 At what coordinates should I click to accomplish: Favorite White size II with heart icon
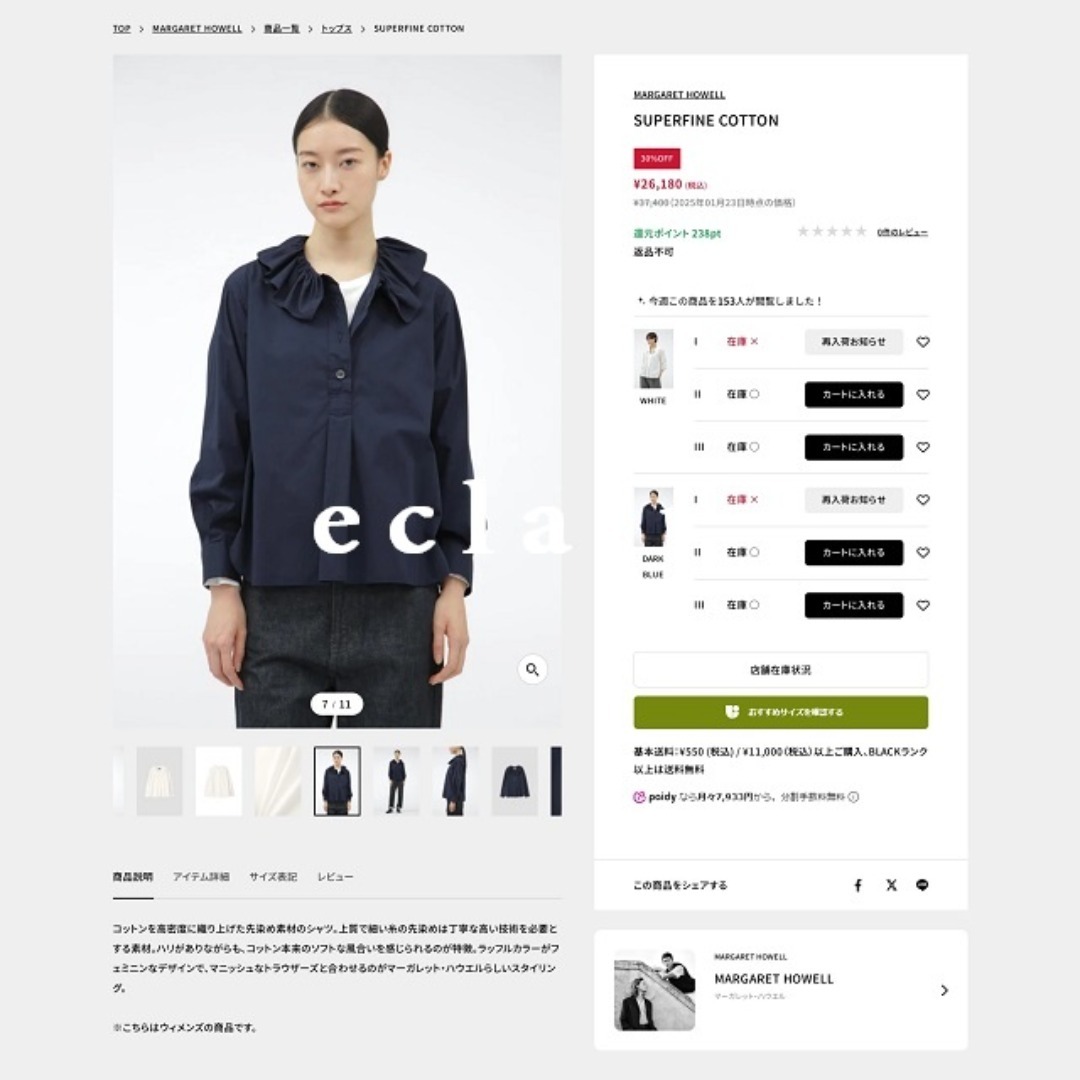click(923, 395)
